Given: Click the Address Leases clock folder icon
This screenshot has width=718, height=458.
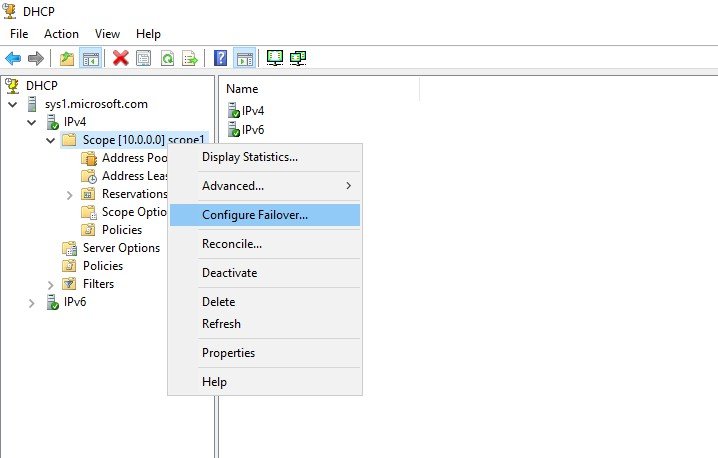Looking at the screenshot, I should pos(89,176).
